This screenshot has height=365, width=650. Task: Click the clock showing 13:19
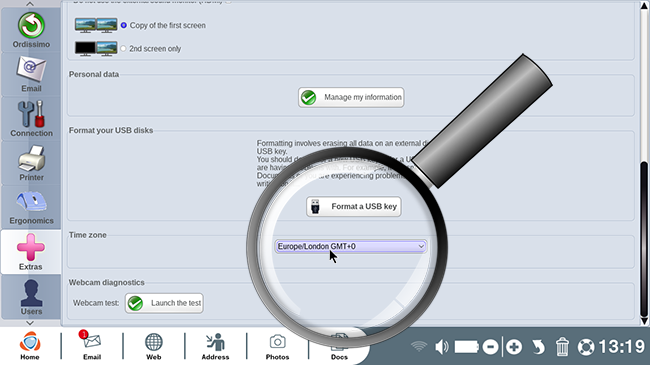[621, 347]
